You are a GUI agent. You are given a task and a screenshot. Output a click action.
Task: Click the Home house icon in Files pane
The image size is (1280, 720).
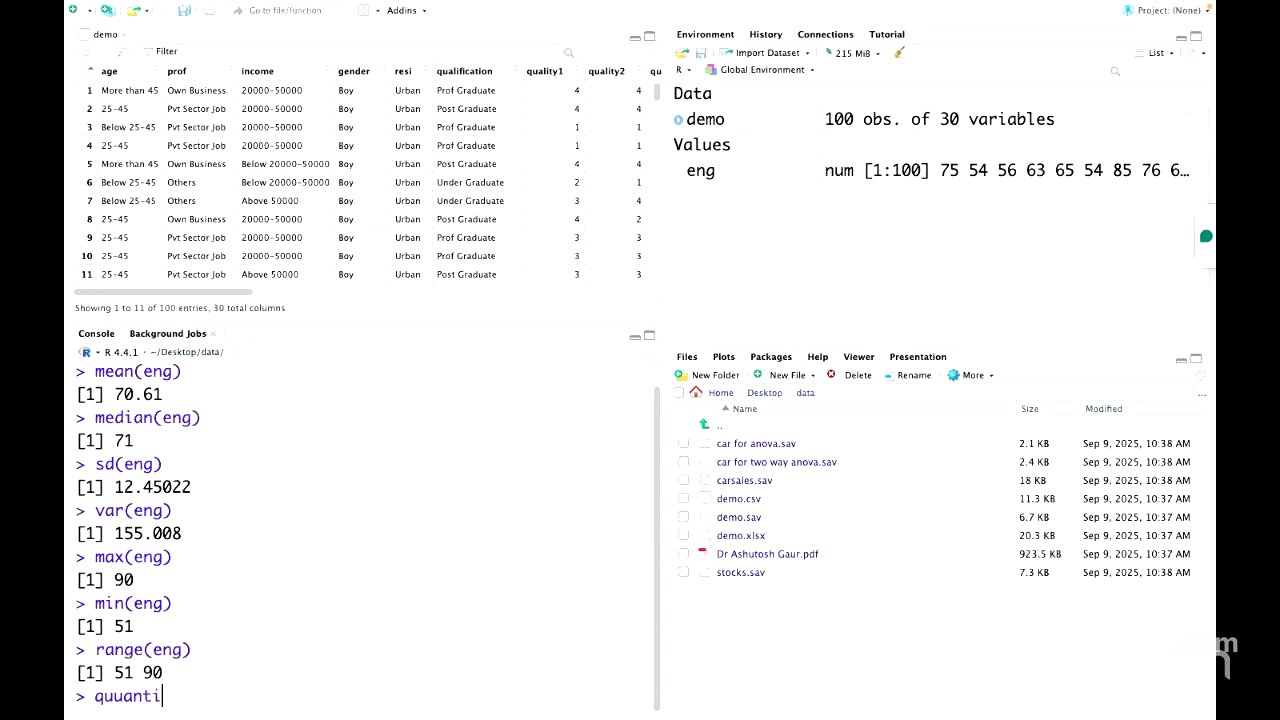pos(696,392)
